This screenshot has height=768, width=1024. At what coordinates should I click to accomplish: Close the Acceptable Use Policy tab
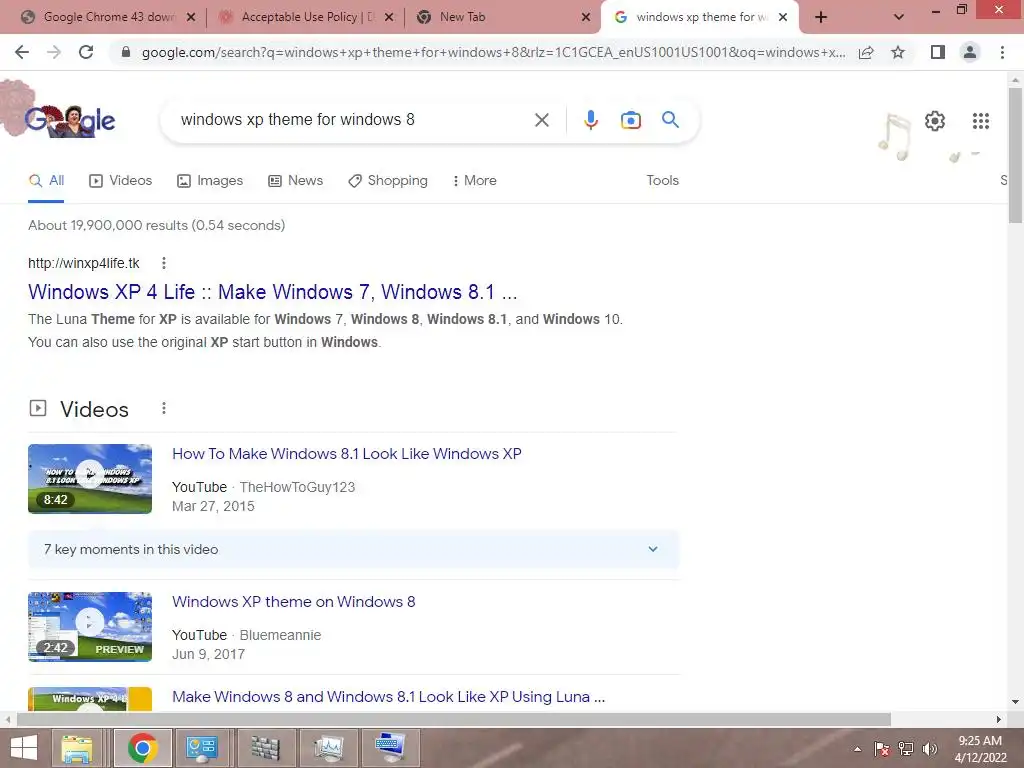pyautogui.click(x=389, y=18)
